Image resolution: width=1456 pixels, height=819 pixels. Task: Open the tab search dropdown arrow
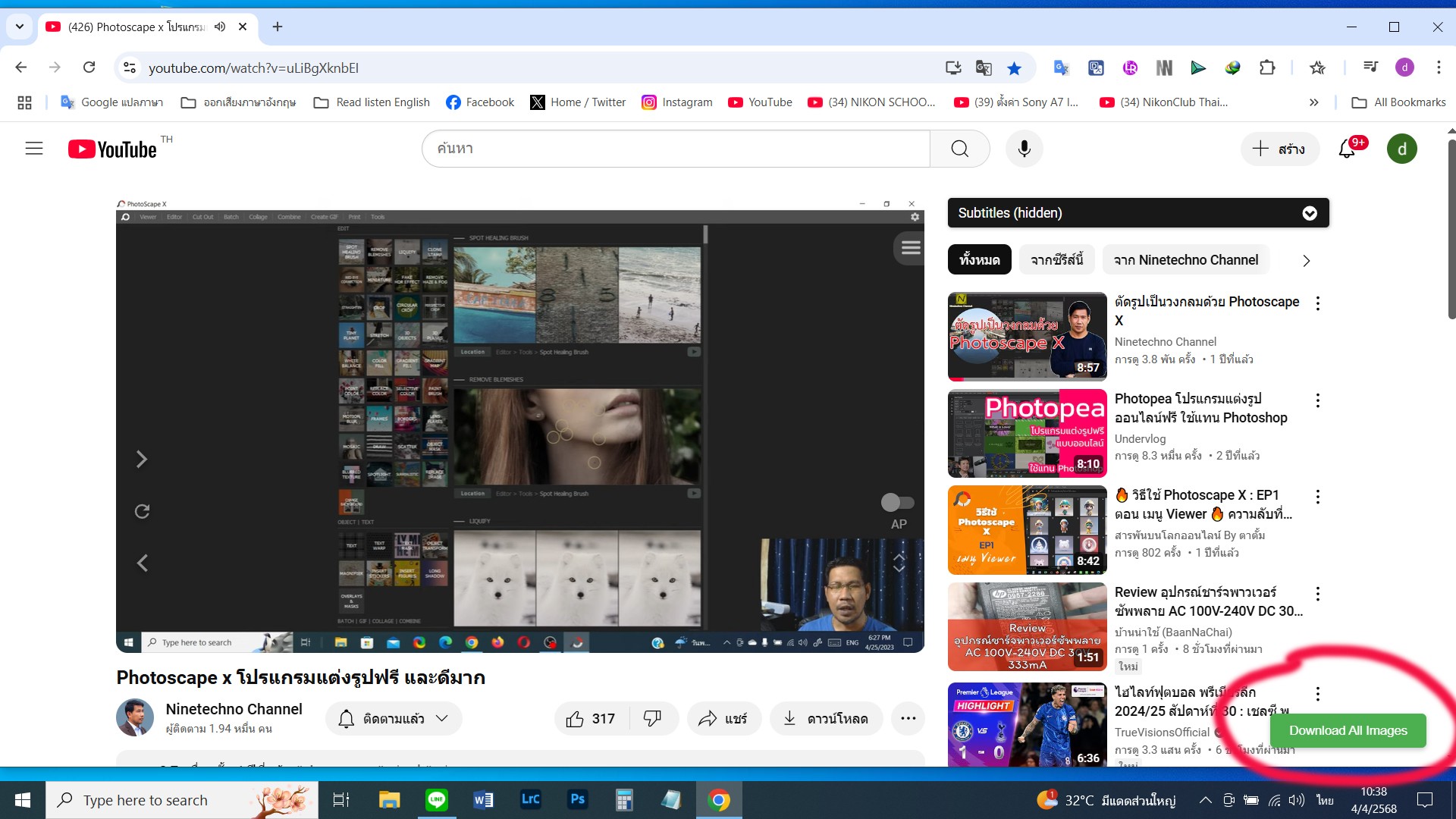point(20,27)
